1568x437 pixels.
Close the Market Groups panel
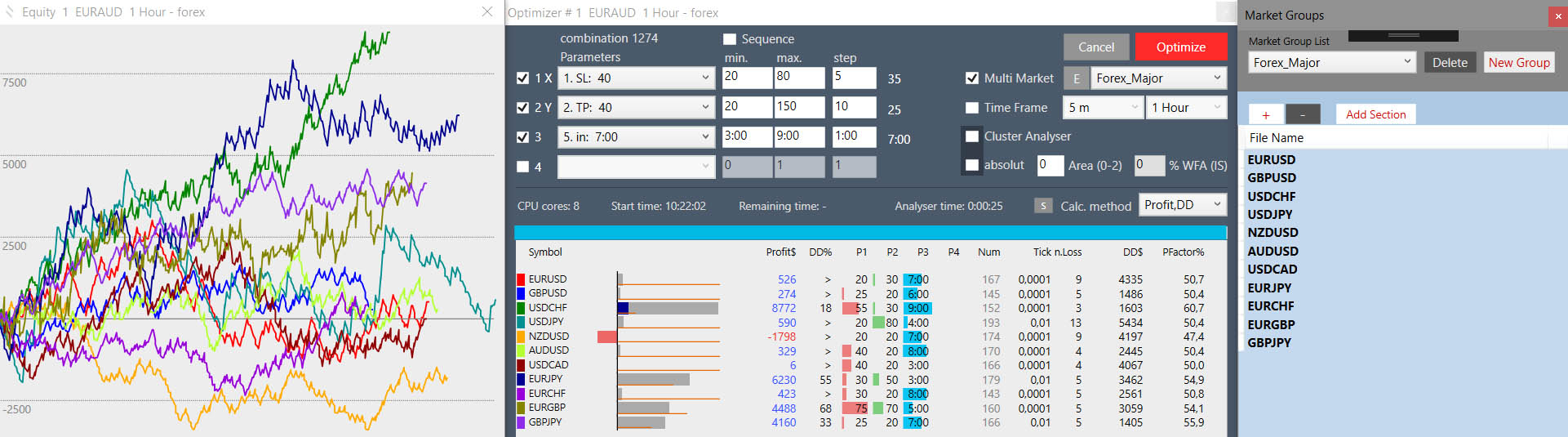point(1557,16)
